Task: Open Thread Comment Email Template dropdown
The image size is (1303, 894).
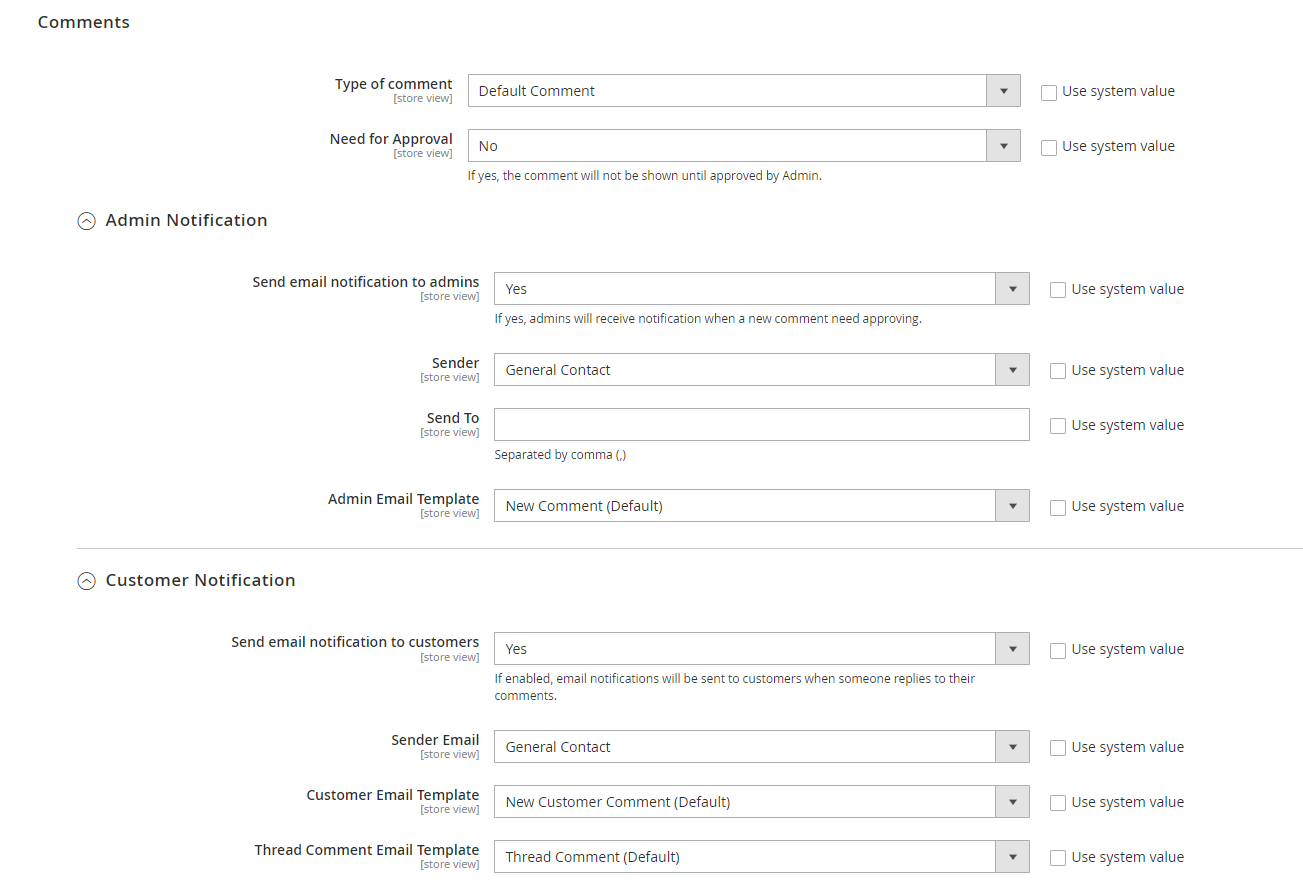Action: [761, 857]
